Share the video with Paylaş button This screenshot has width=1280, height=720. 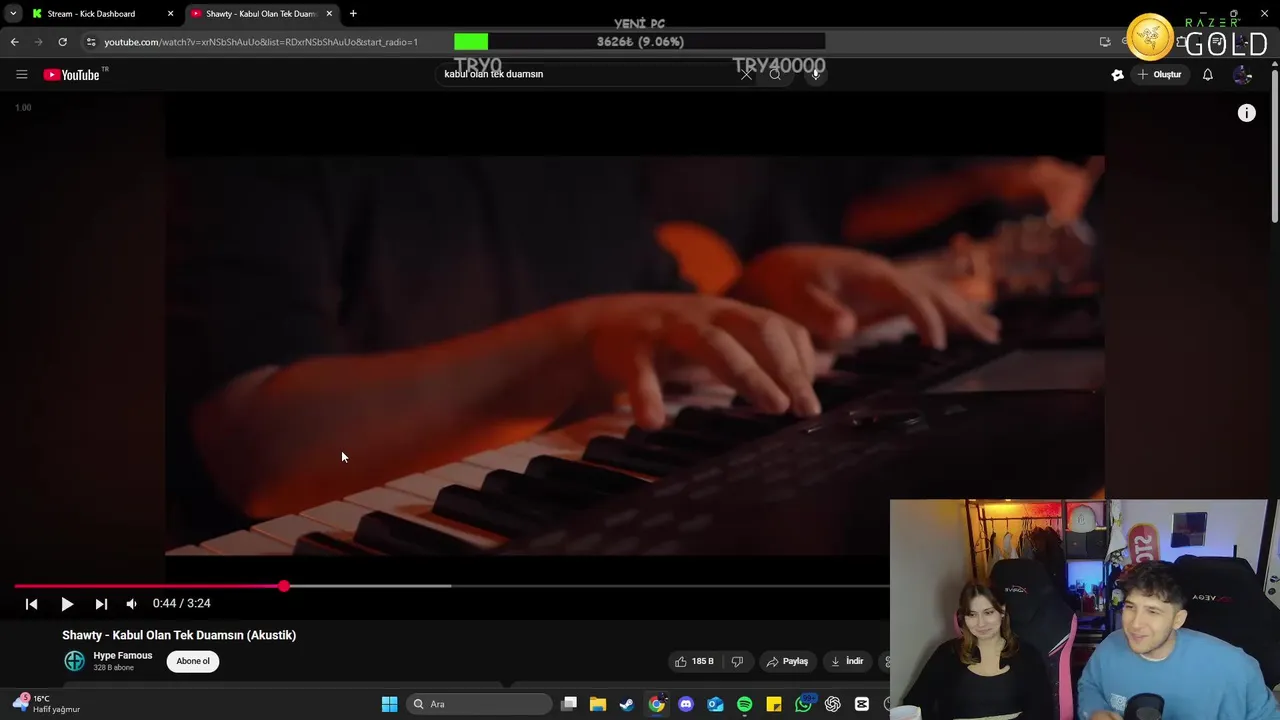click(787, 661)
